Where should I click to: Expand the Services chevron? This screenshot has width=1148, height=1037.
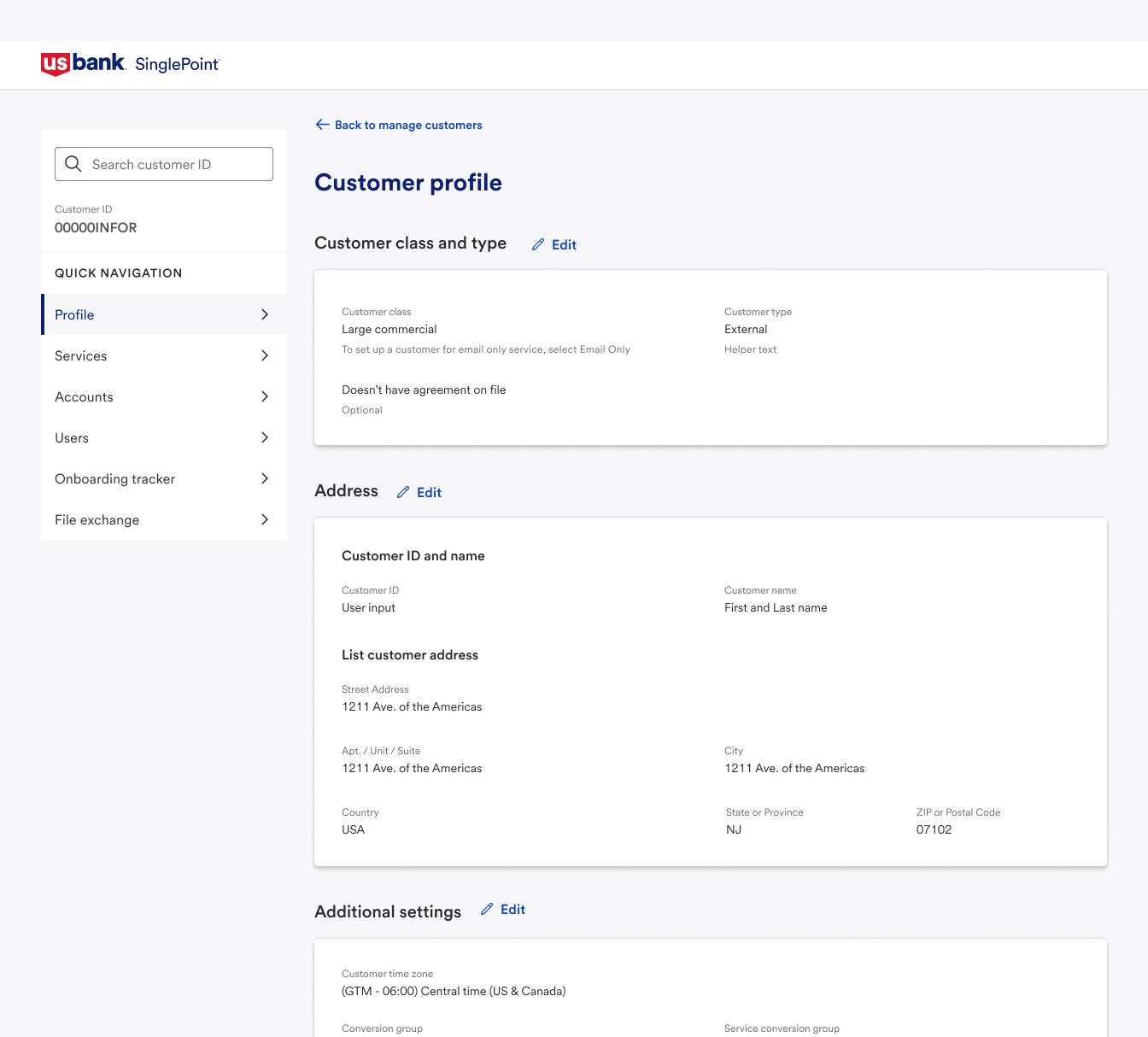[265, 355]
